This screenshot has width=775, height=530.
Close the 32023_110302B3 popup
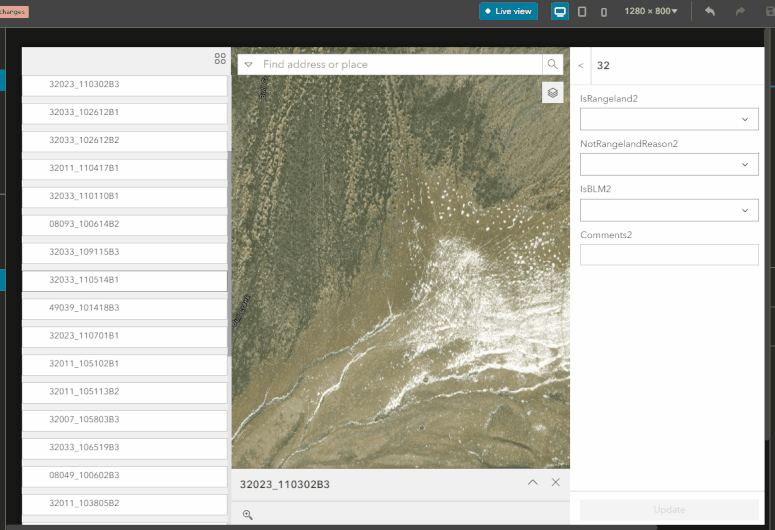click(556, 482)
